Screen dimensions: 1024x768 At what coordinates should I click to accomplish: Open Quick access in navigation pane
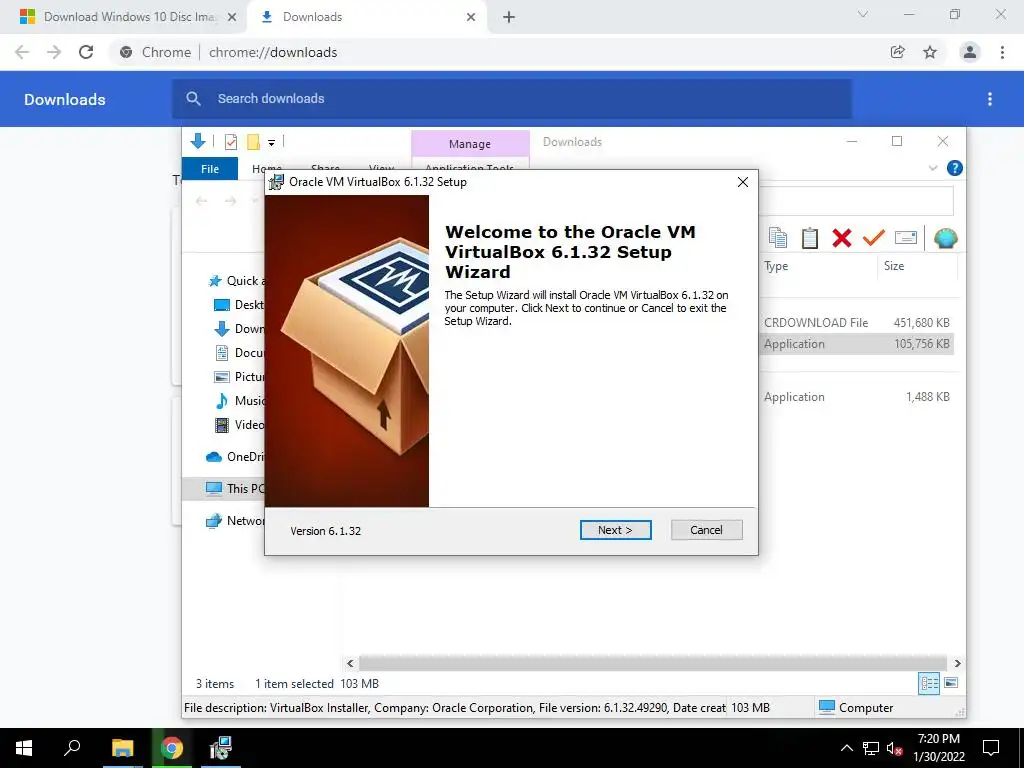pos(236,281)
